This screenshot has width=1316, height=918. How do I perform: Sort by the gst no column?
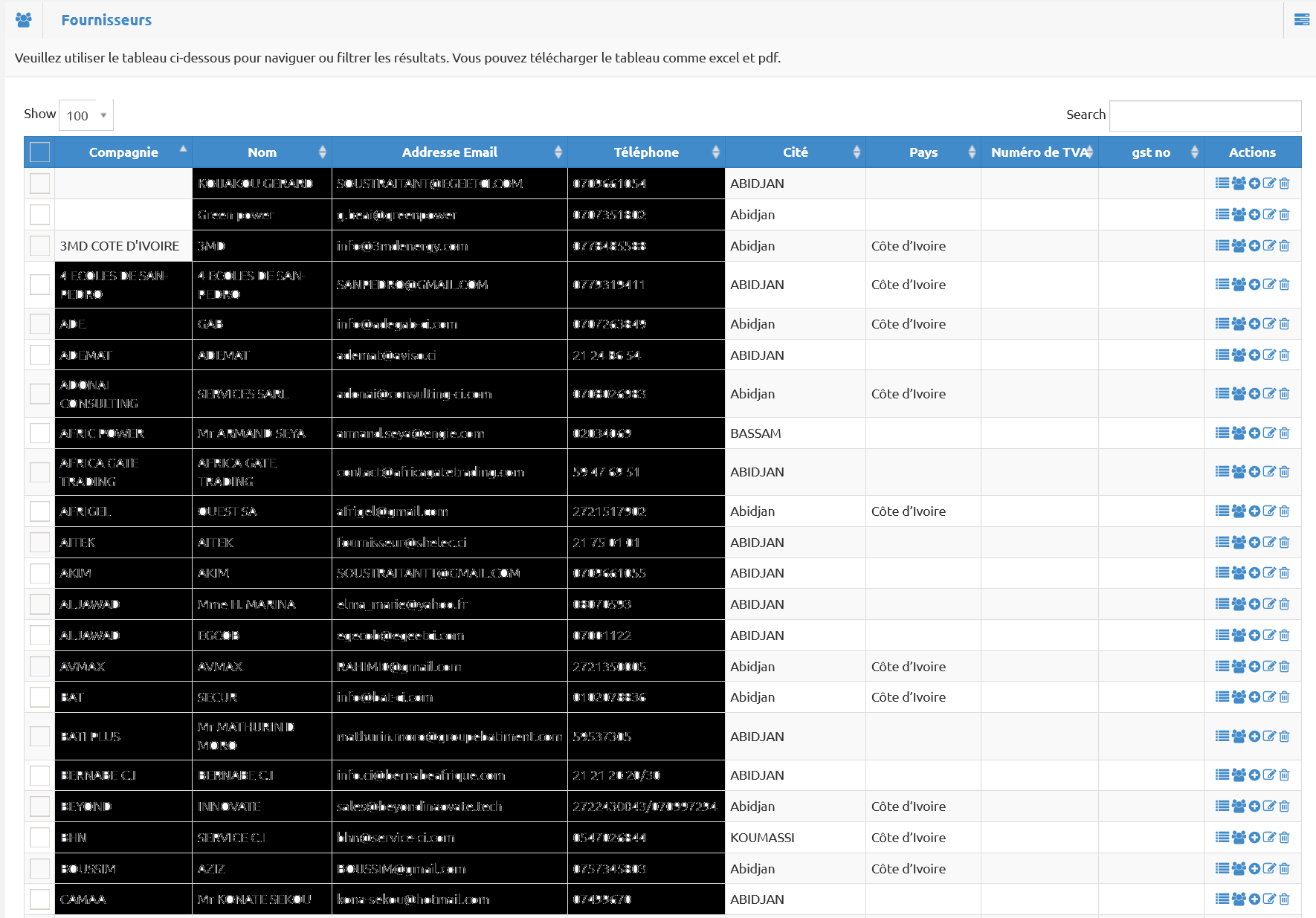[x=1150, y=152]
